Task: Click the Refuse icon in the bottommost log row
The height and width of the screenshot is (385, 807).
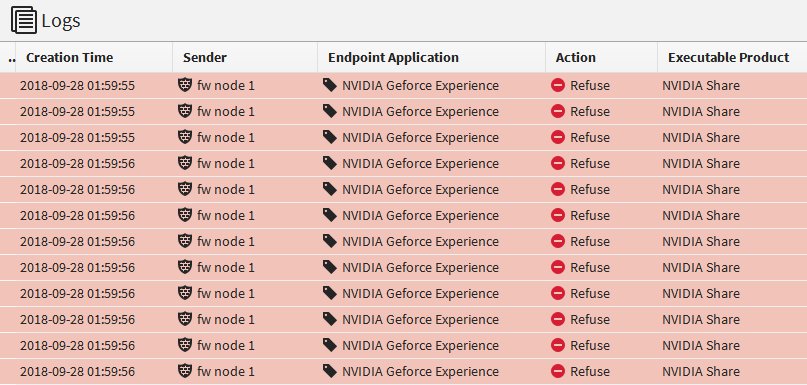Action: 558,371
